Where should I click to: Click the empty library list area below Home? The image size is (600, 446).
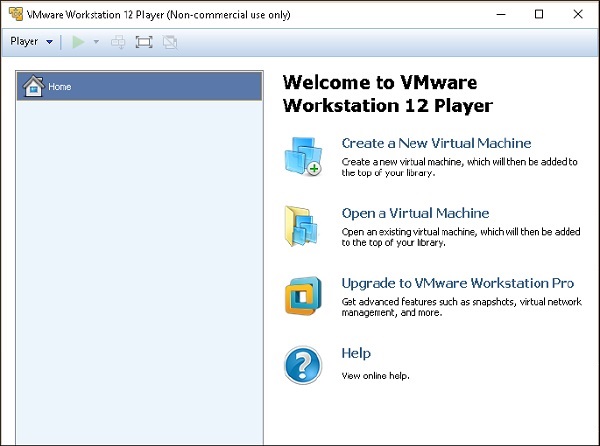click(140, 270)
